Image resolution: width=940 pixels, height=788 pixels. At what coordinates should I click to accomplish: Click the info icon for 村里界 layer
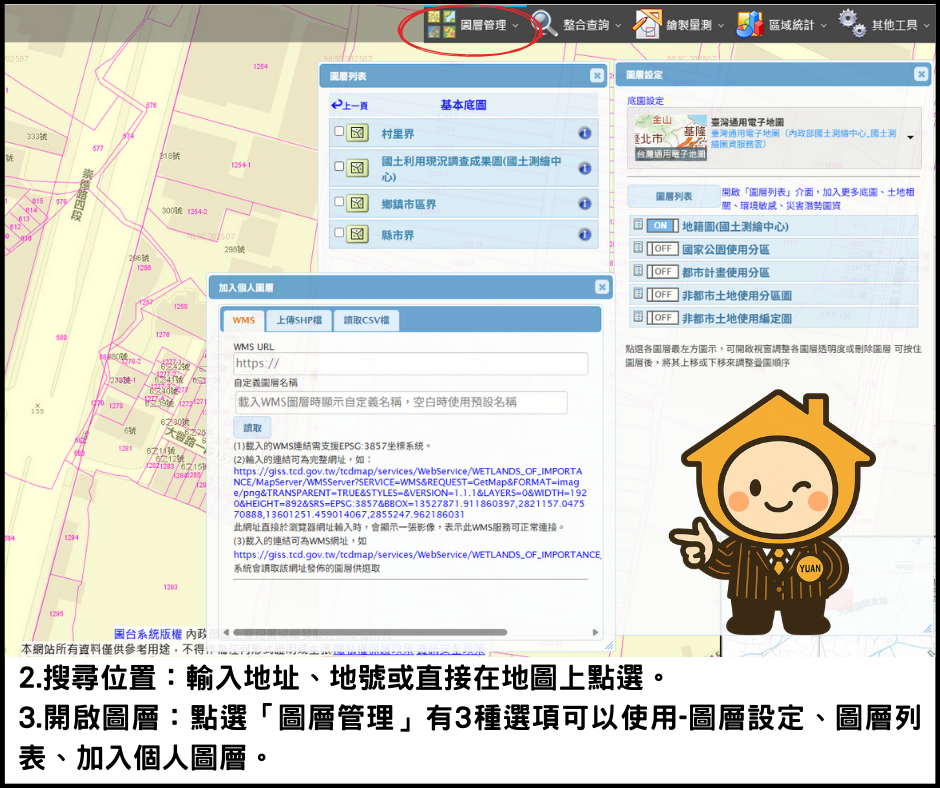coord(584,133)
